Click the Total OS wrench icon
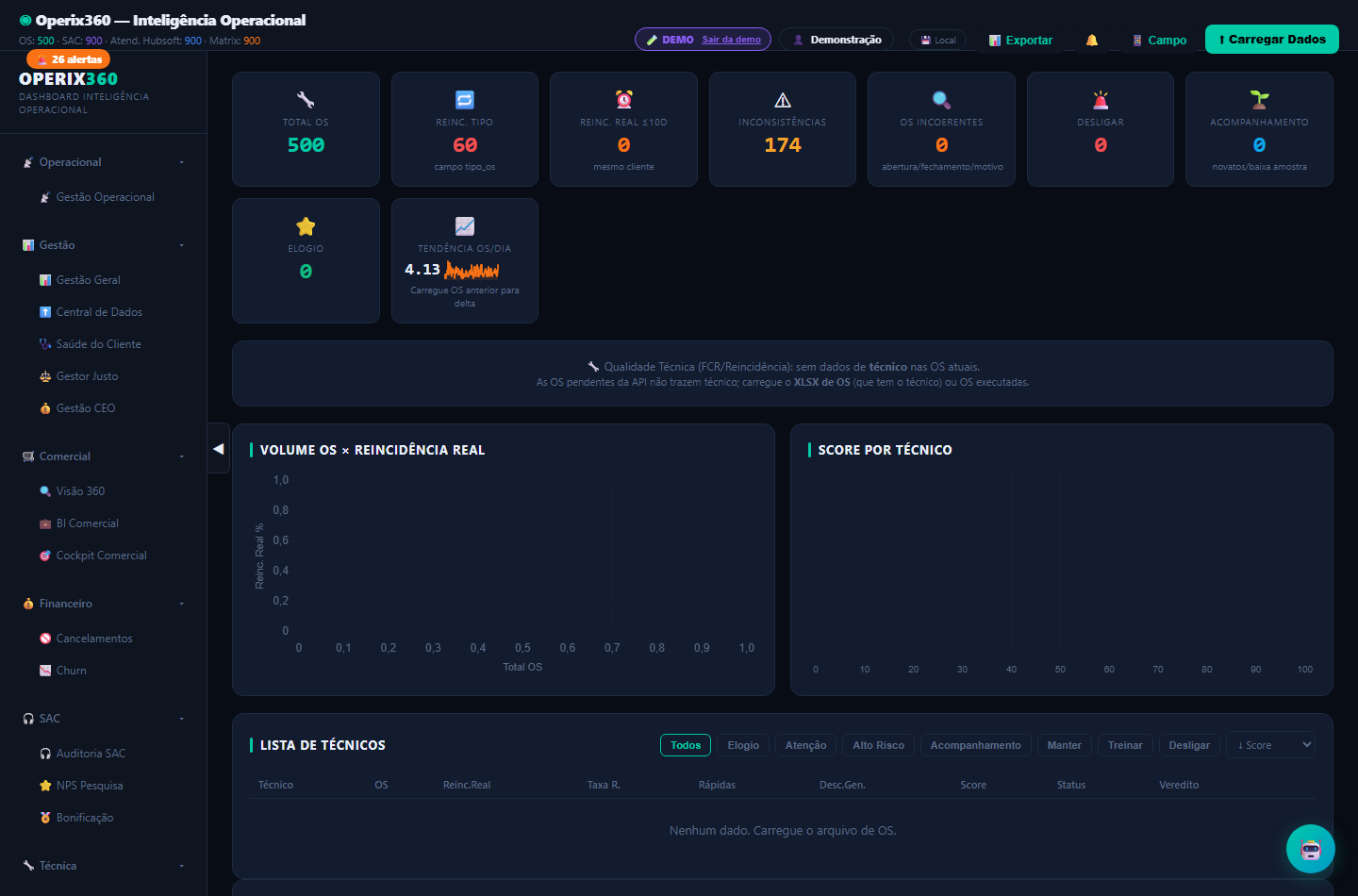Viewport: 1358px width, 896px height. point(306,100)
